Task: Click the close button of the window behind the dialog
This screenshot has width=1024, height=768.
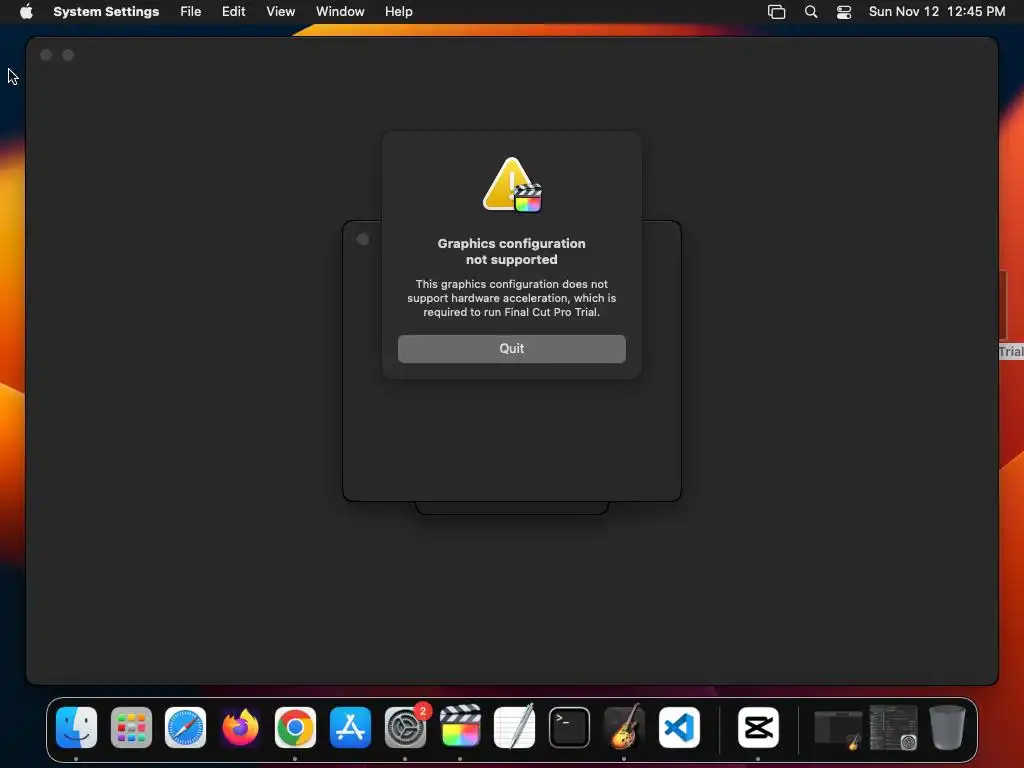Action: (363, 240)
